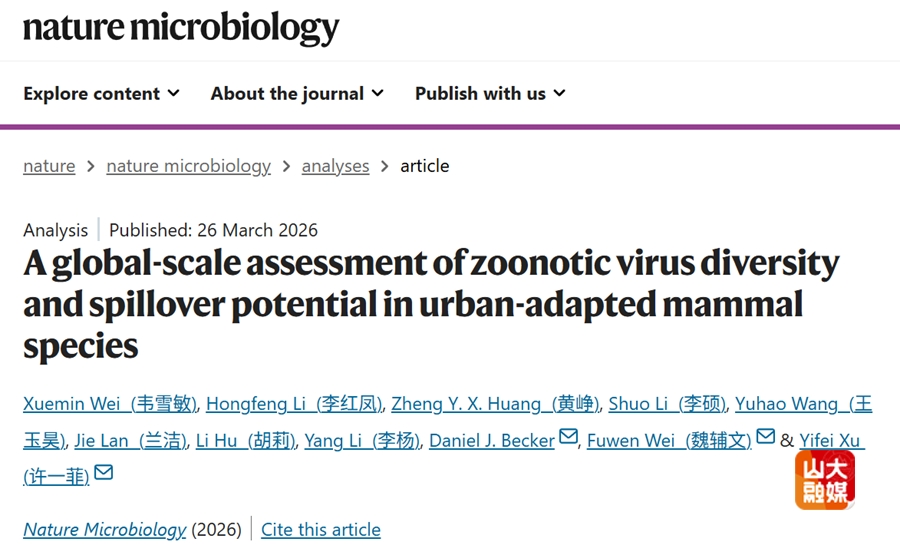This screenshot has width=900, height=555.
Task: Click the envelope icon after Yifei Xu's name
Action: pos(103,473)
